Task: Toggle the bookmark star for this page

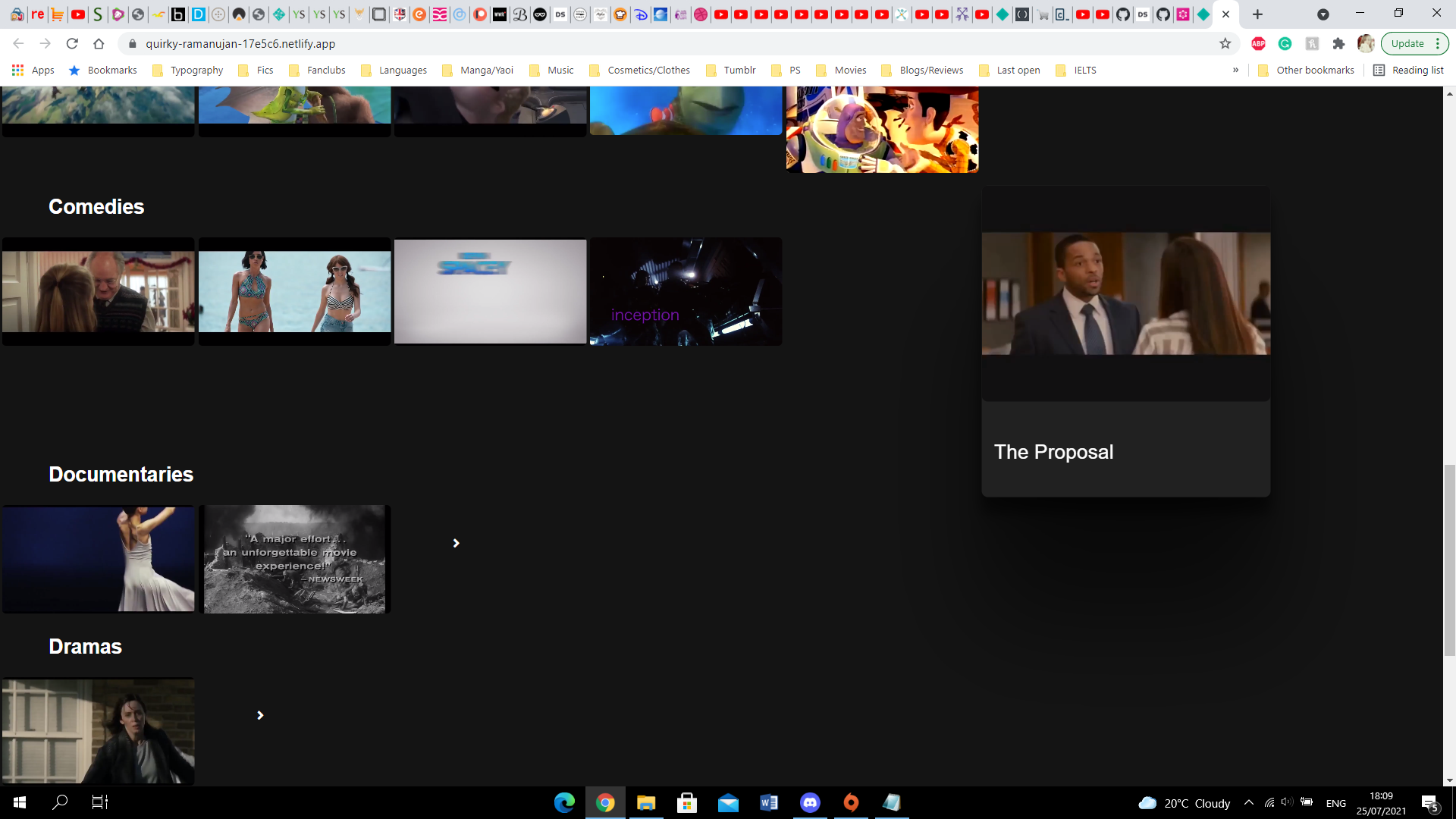Action: coord(1225,43)
